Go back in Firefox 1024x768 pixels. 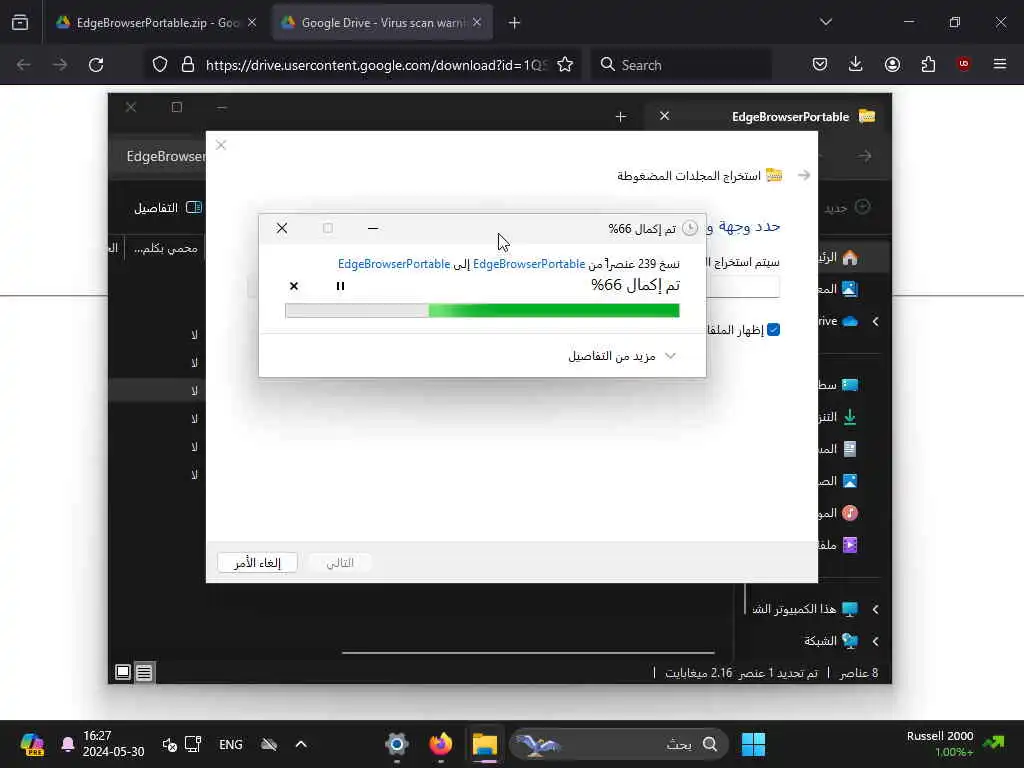click(24, 65)
